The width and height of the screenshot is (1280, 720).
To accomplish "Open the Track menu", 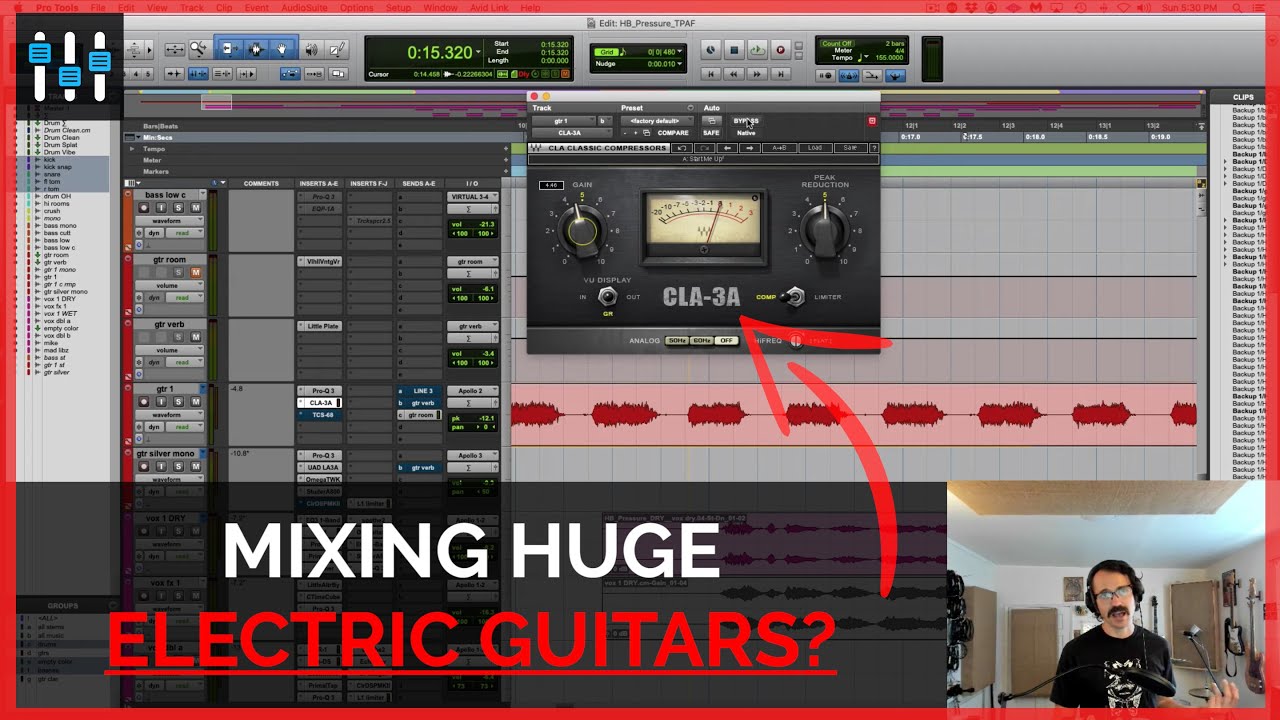I will tap(191, 7).
